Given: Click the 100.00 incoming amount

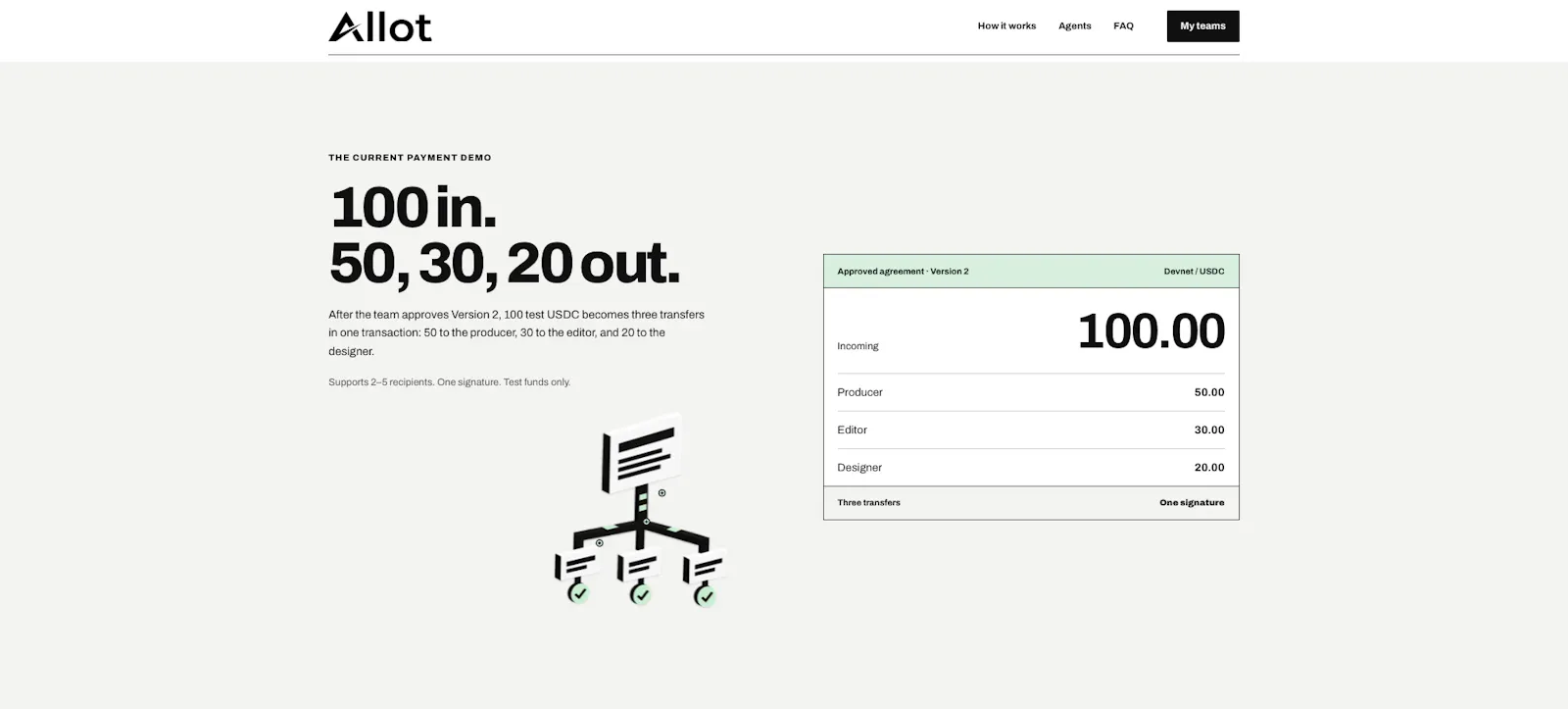Looking at the screenshot, I should click(x=1151, y=330).
